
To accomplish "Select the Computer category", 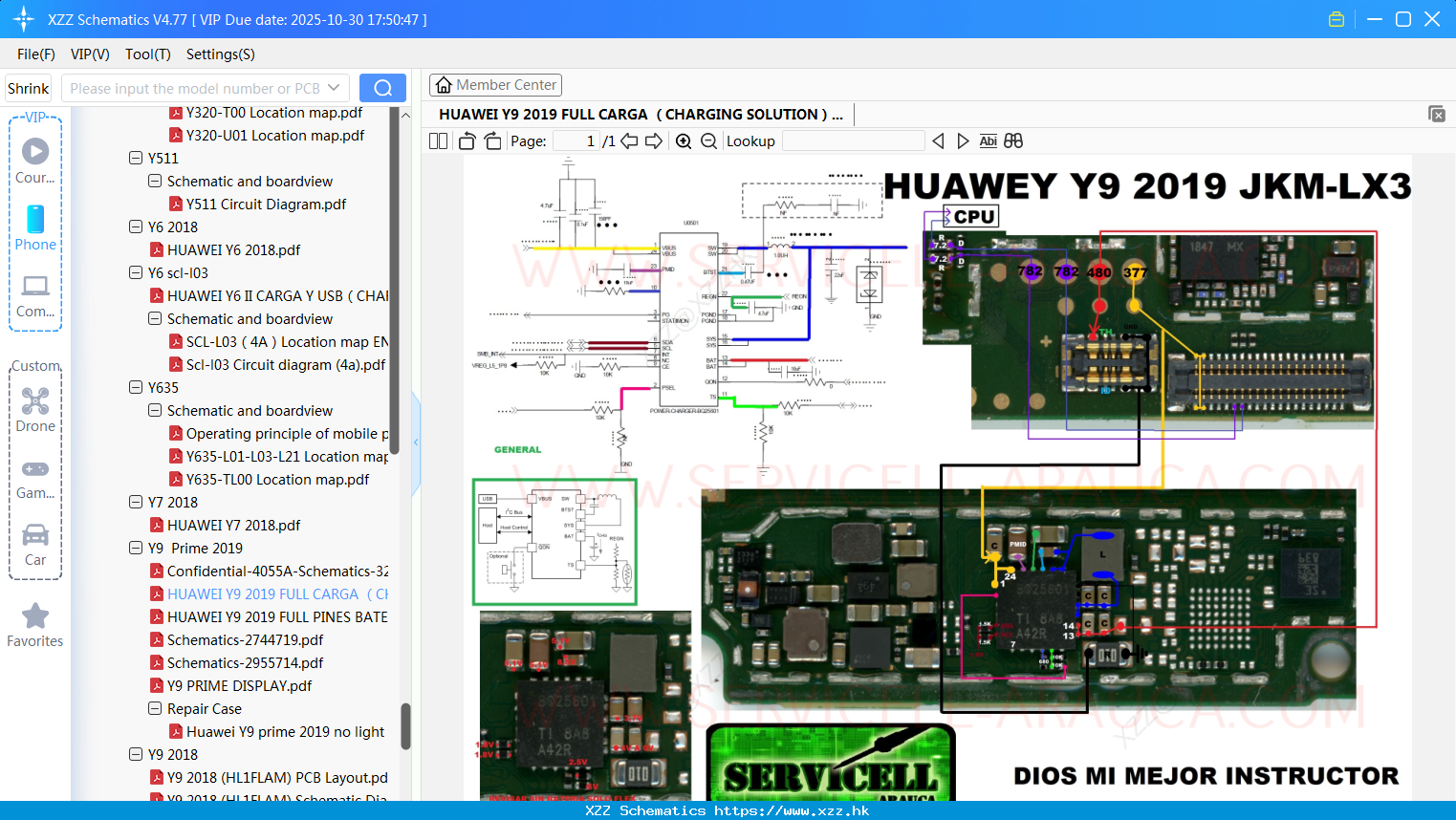I will click(35, 295).
